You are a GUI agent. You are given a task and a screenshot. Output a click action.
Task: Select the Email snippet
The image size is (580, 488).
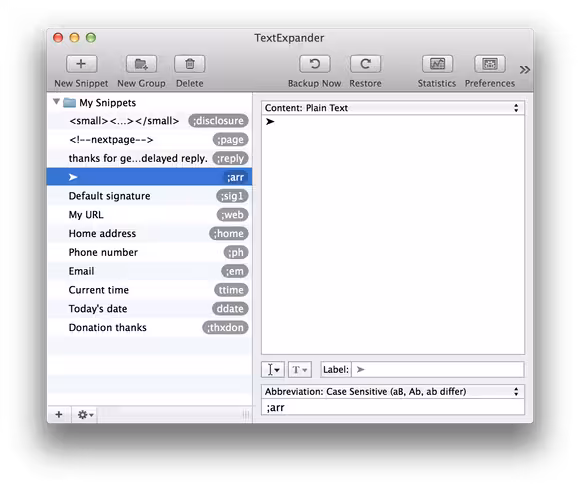[x=149, y=271]
